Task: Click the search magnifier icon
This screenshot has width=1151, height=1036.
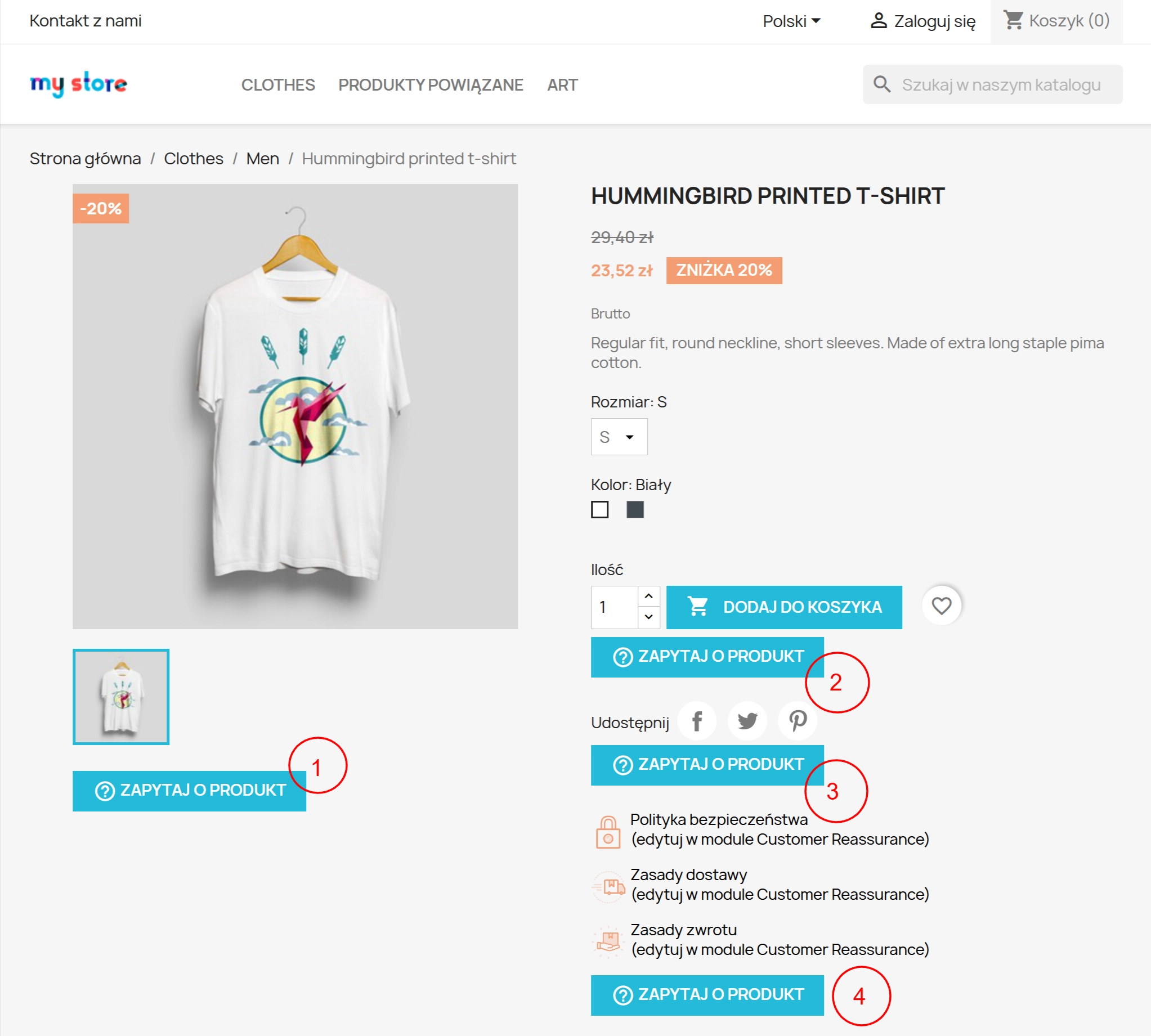Action: point(882,84)
